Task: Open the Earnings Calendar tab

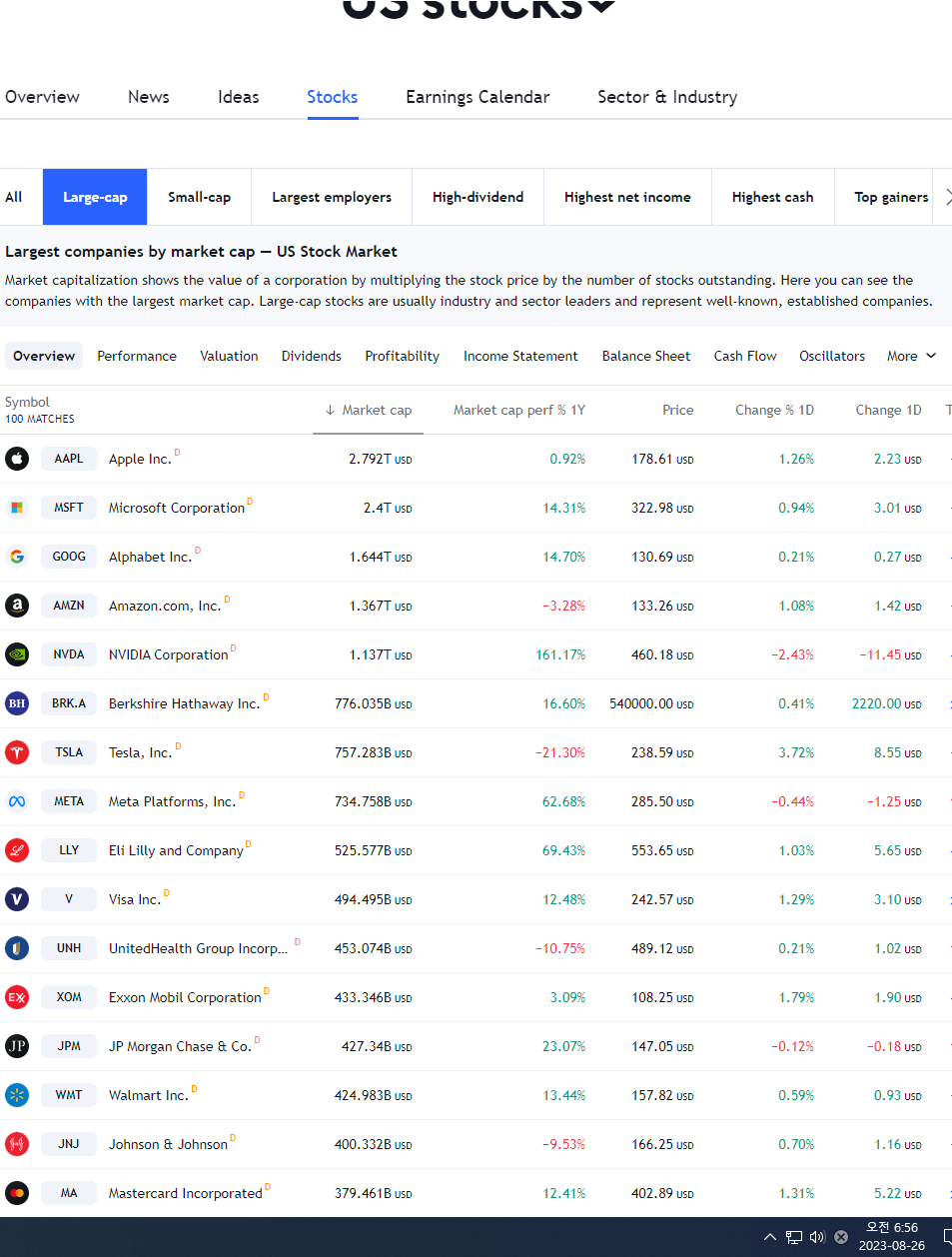Action: coord(477,97)
